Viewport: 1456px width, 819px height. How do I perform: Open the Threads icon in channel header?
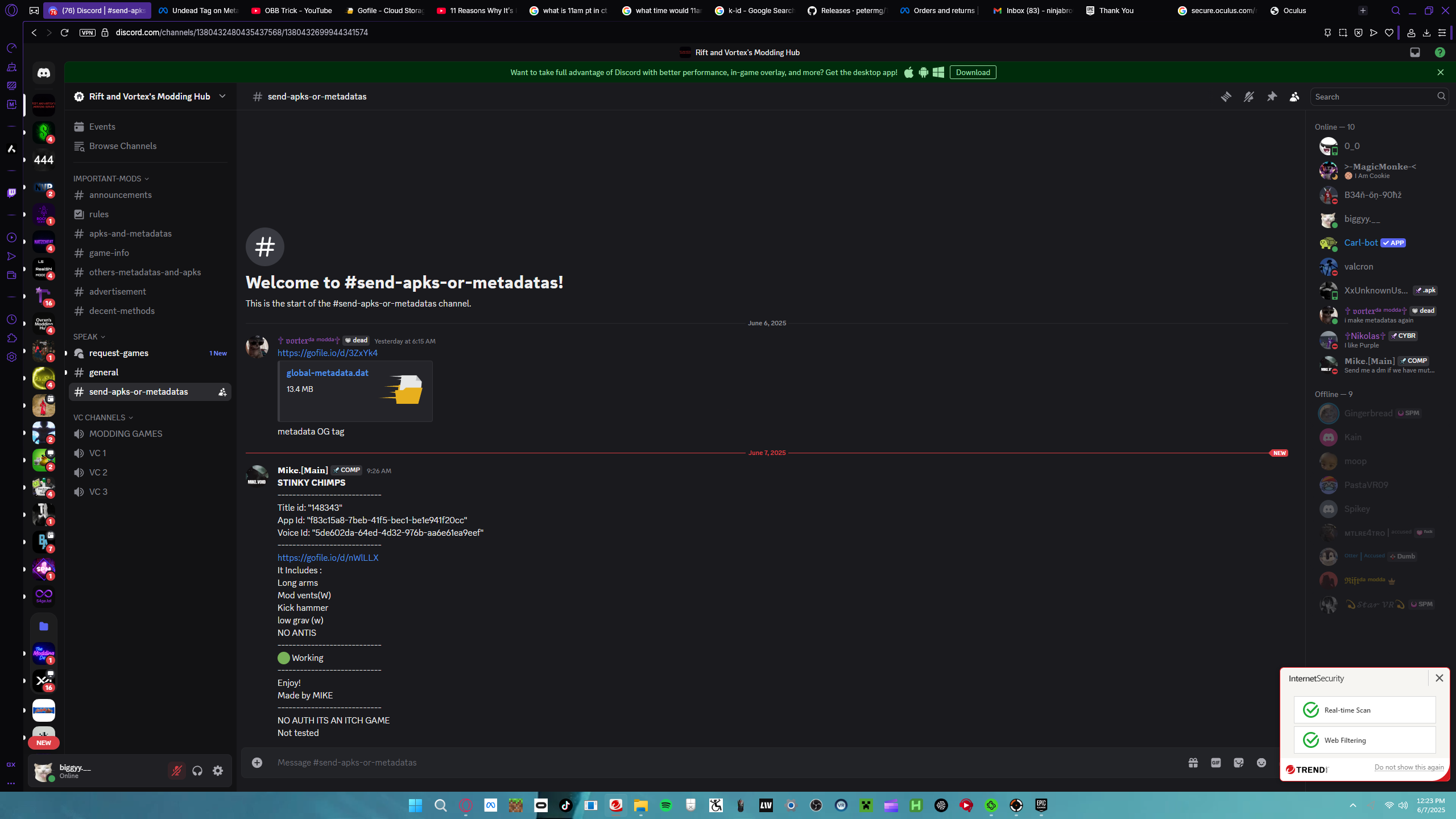[x=1226, y=97]
